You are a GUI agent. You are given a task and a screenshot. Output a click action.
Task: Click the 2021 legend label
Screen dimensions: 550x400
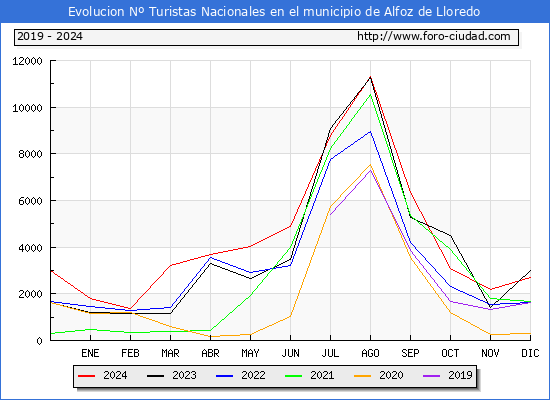[322, 375]
